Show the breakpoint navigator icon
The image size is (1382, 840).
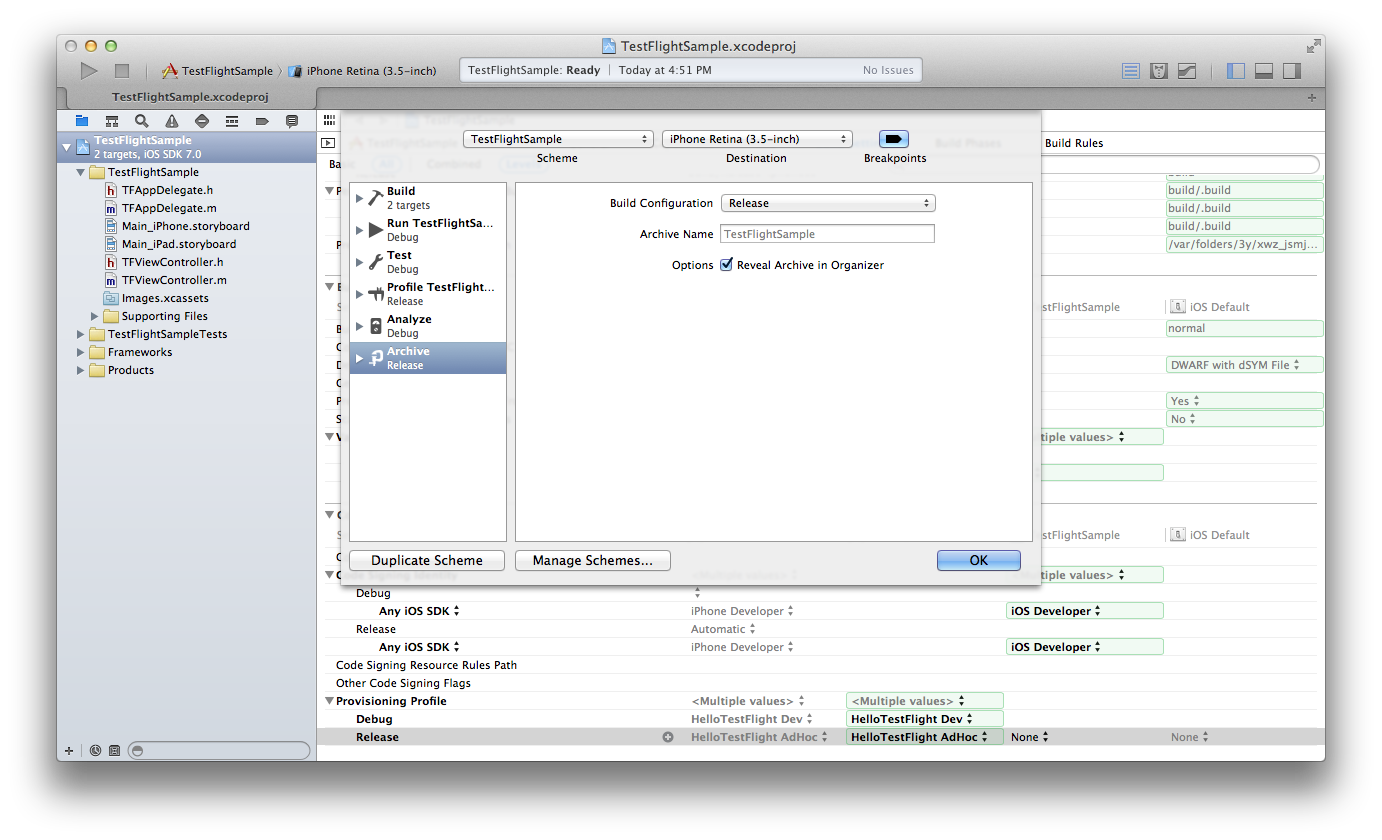[262, 121]
